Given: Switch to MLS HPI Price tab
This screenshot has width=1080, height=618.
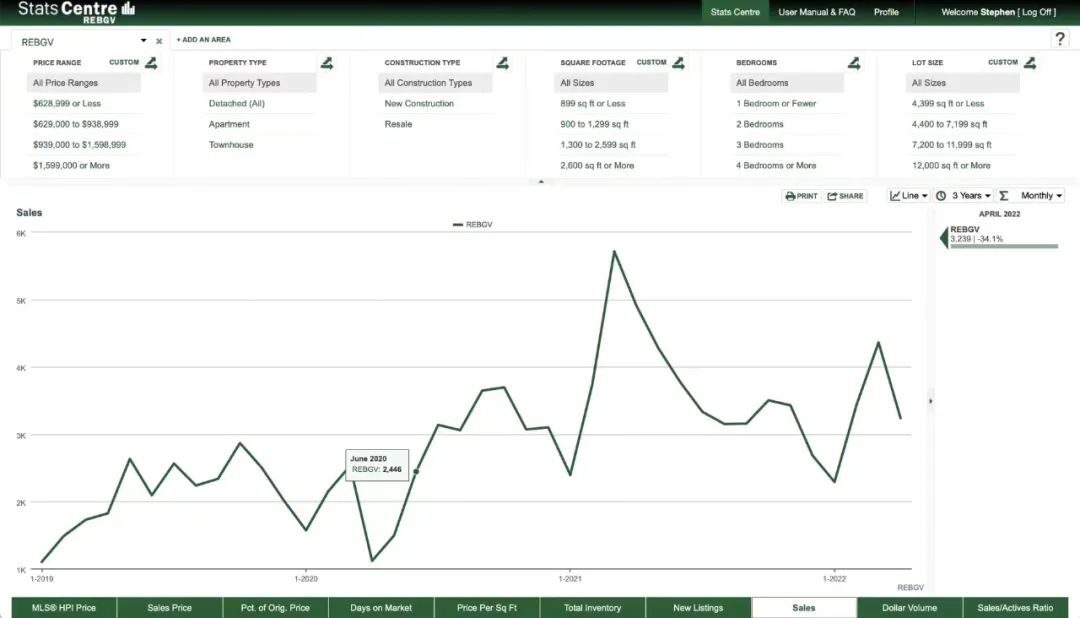Looking at the screenshot, I should pos(64,608).
